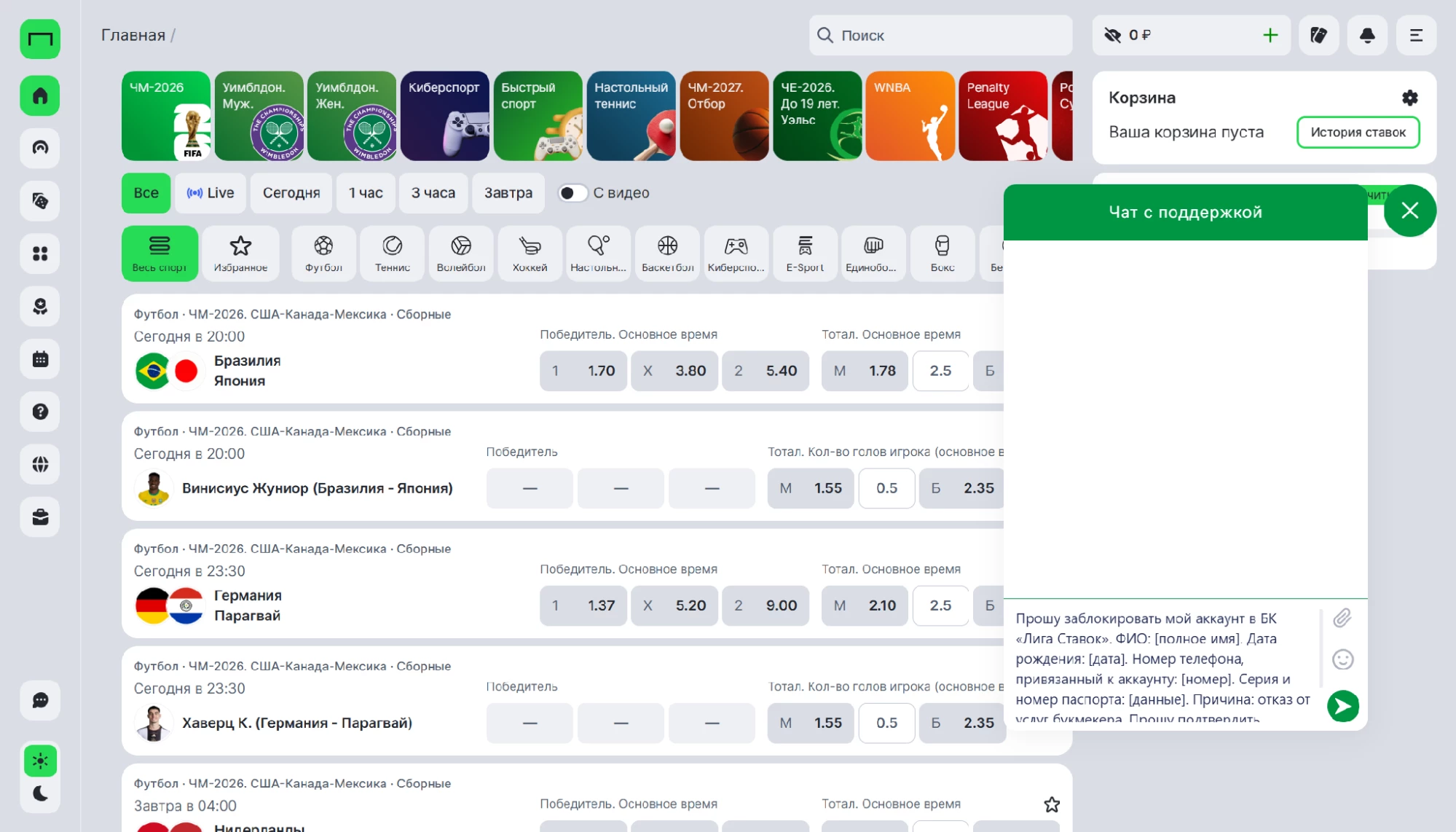The height and width of the screenshot is (832, 1456).
Task: Open the support chat bubble in sidebar
Action: (x=40, y=700)
